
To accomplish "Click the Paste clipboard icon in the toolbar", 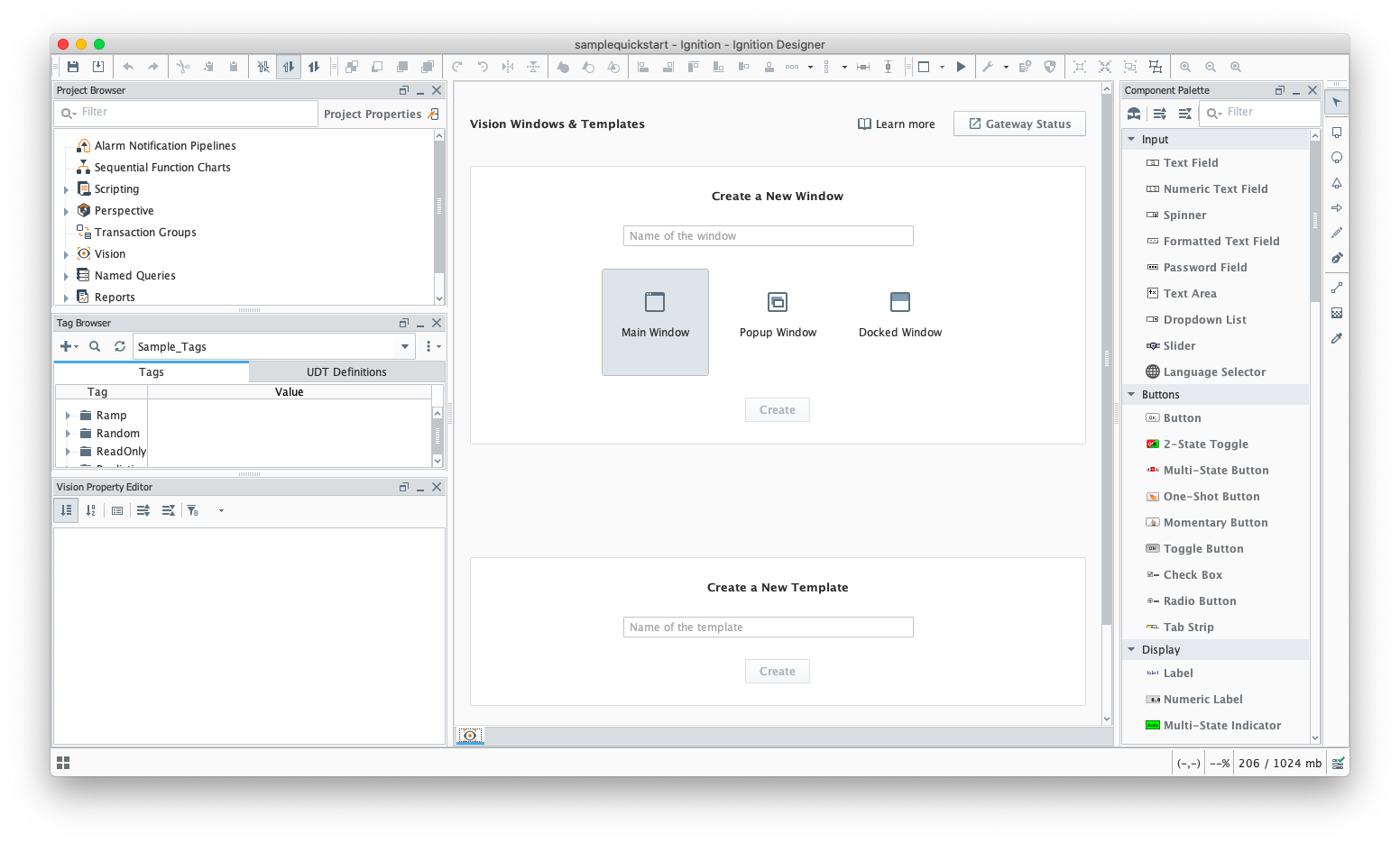I will tap(234, 67).
